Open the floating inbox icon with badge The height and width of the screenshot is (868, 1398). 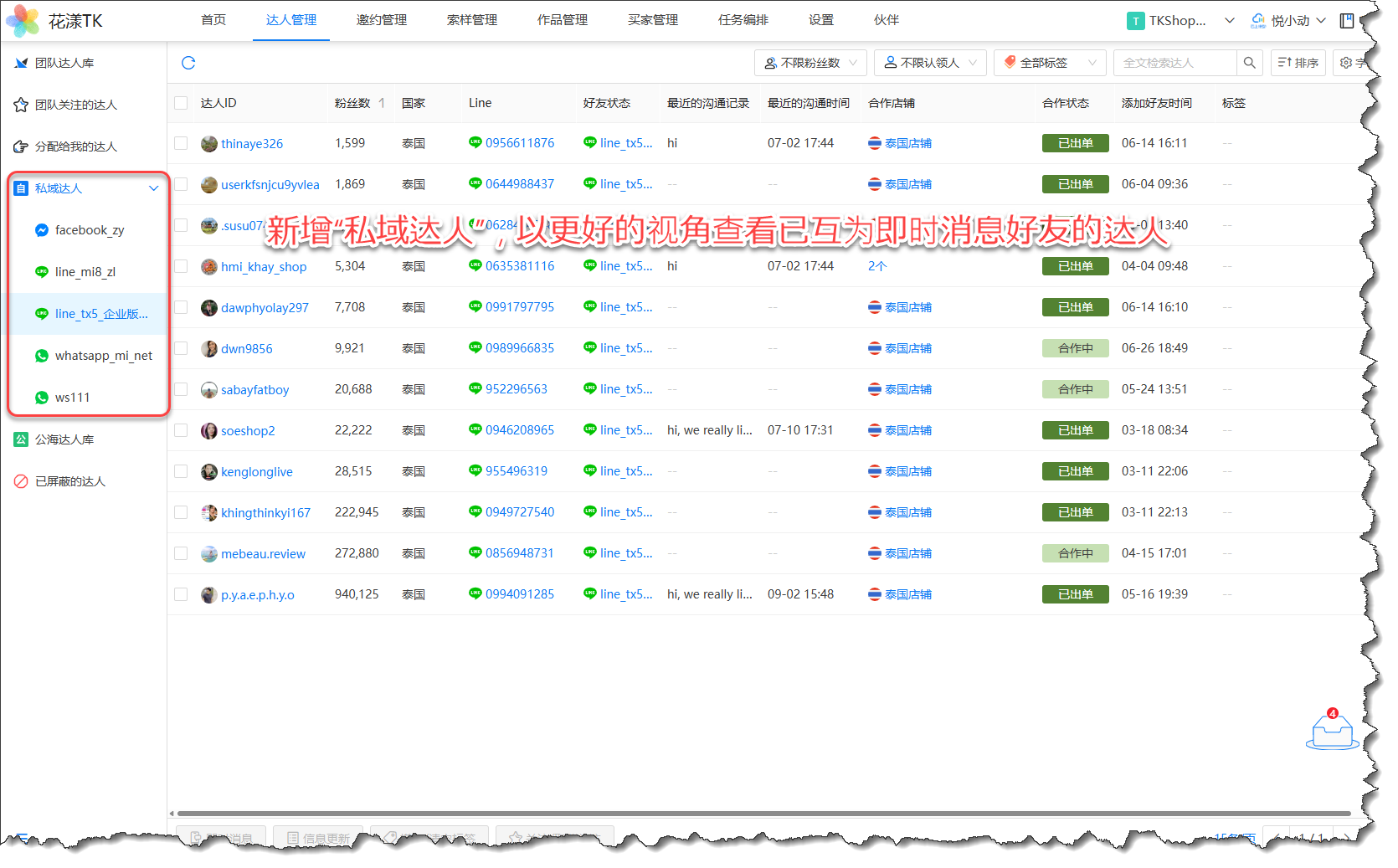pos(1332,731)
